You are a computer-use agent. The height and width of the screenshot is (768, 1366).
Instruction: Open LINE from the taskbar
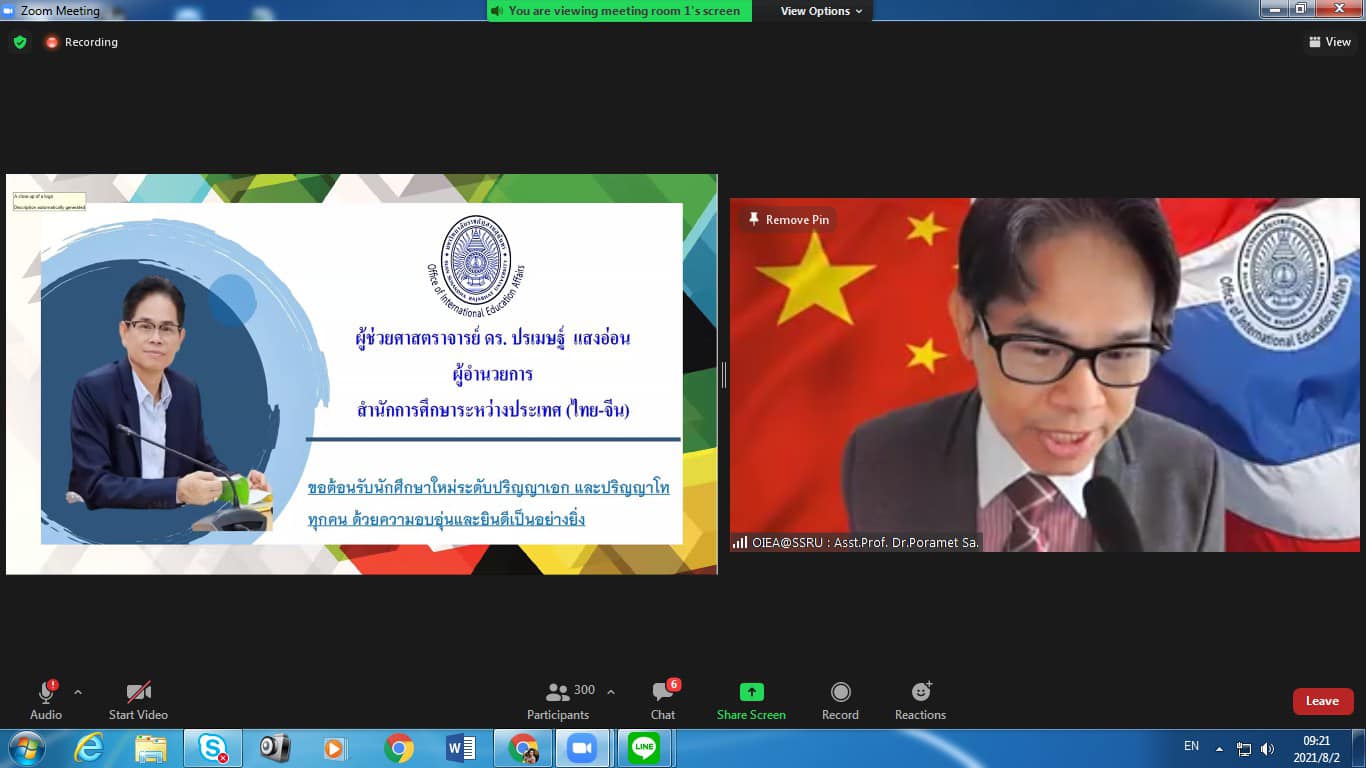point(644,748)
